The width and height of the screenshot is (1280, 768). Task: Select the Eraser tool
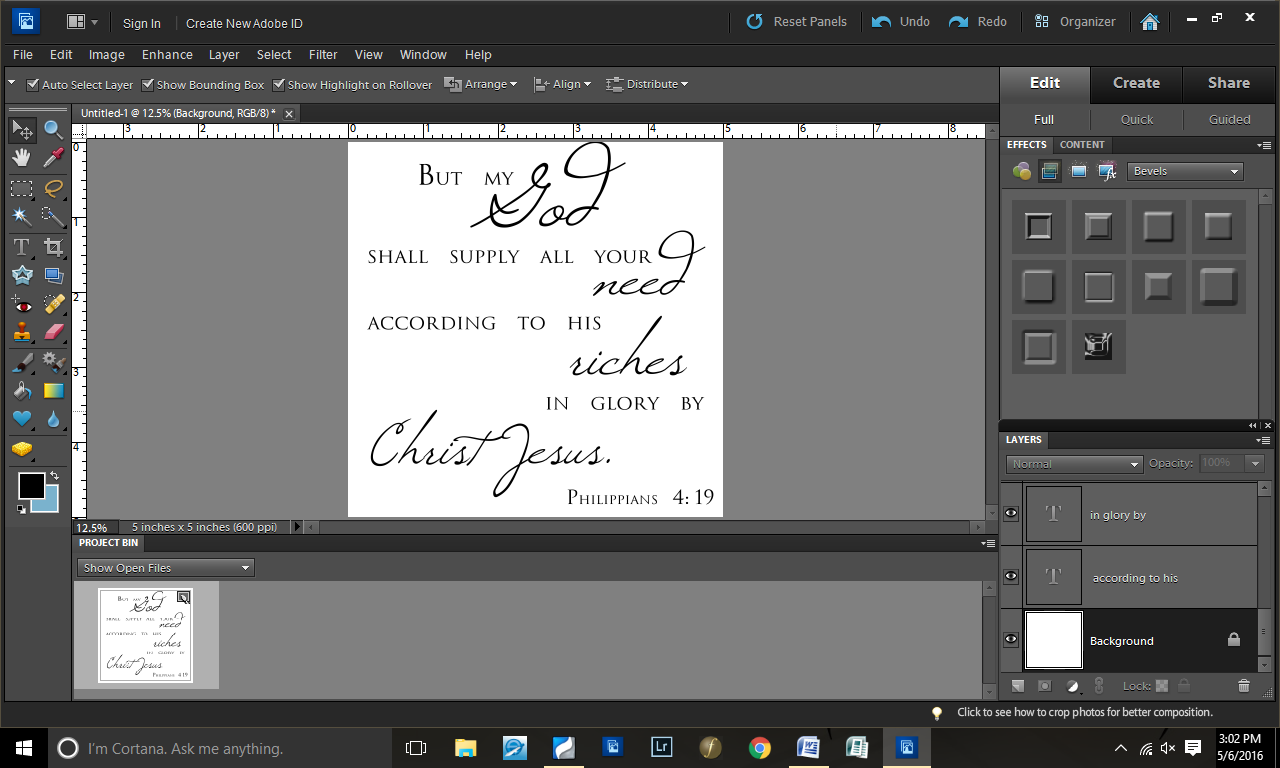click(x=53, y=332)
